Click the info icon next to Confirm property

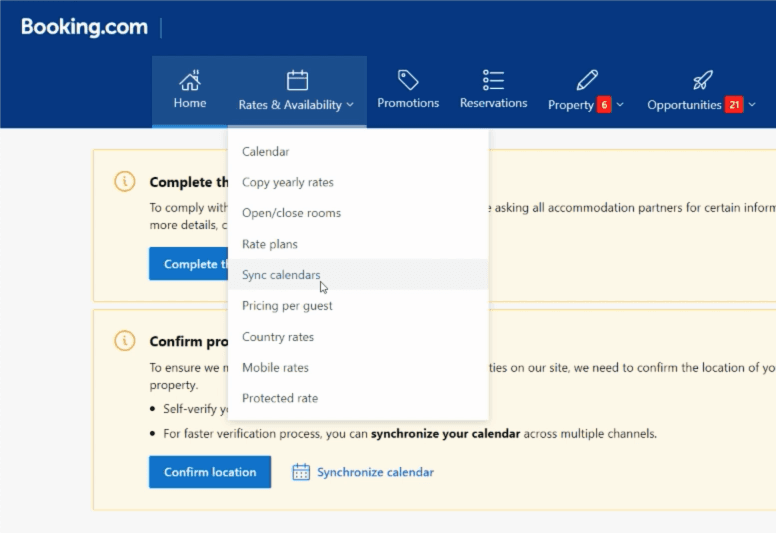(125, 340)
